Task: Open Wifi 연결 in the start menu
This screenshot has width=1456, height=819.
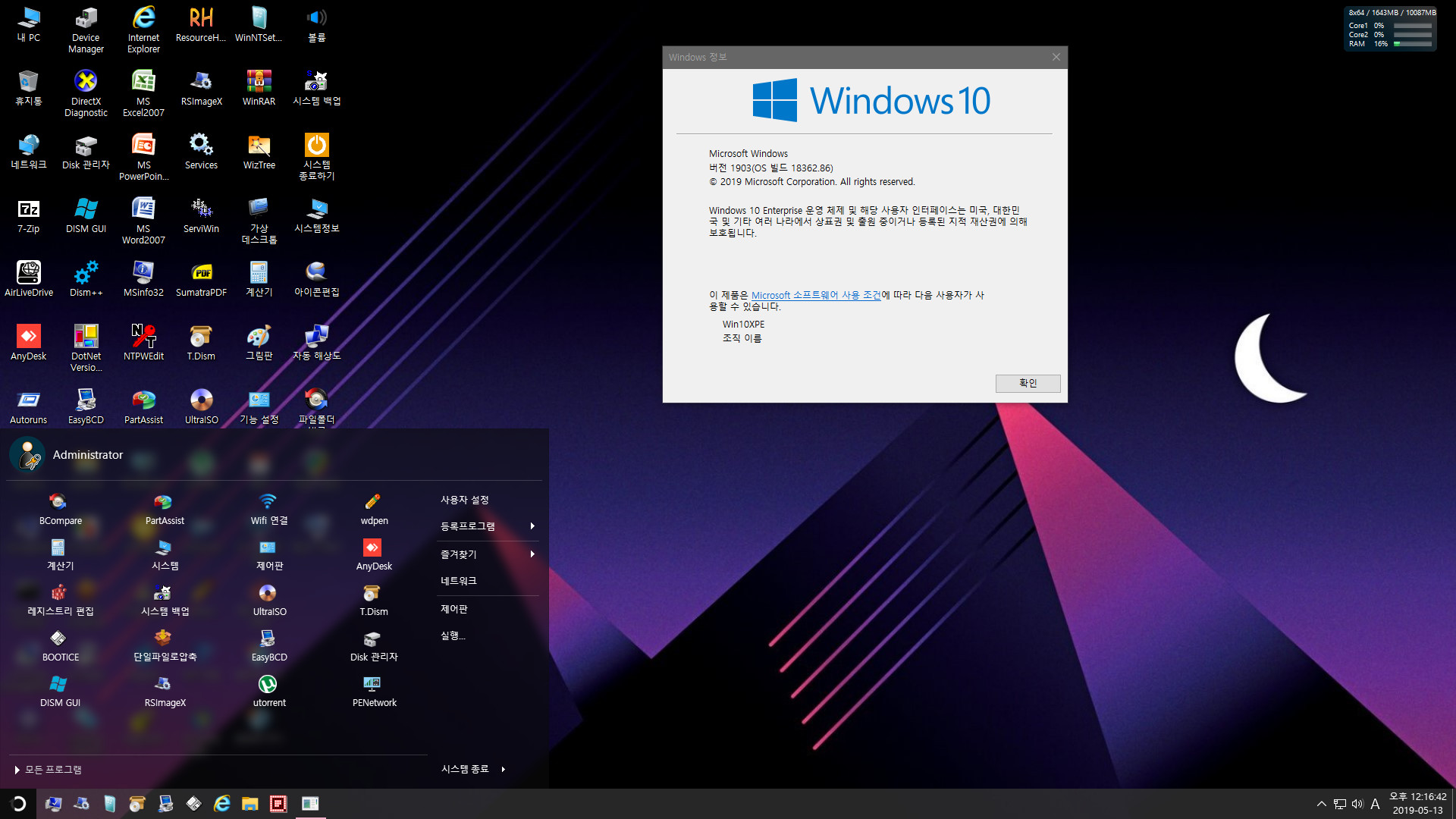Action: click(x=269, y=510)
